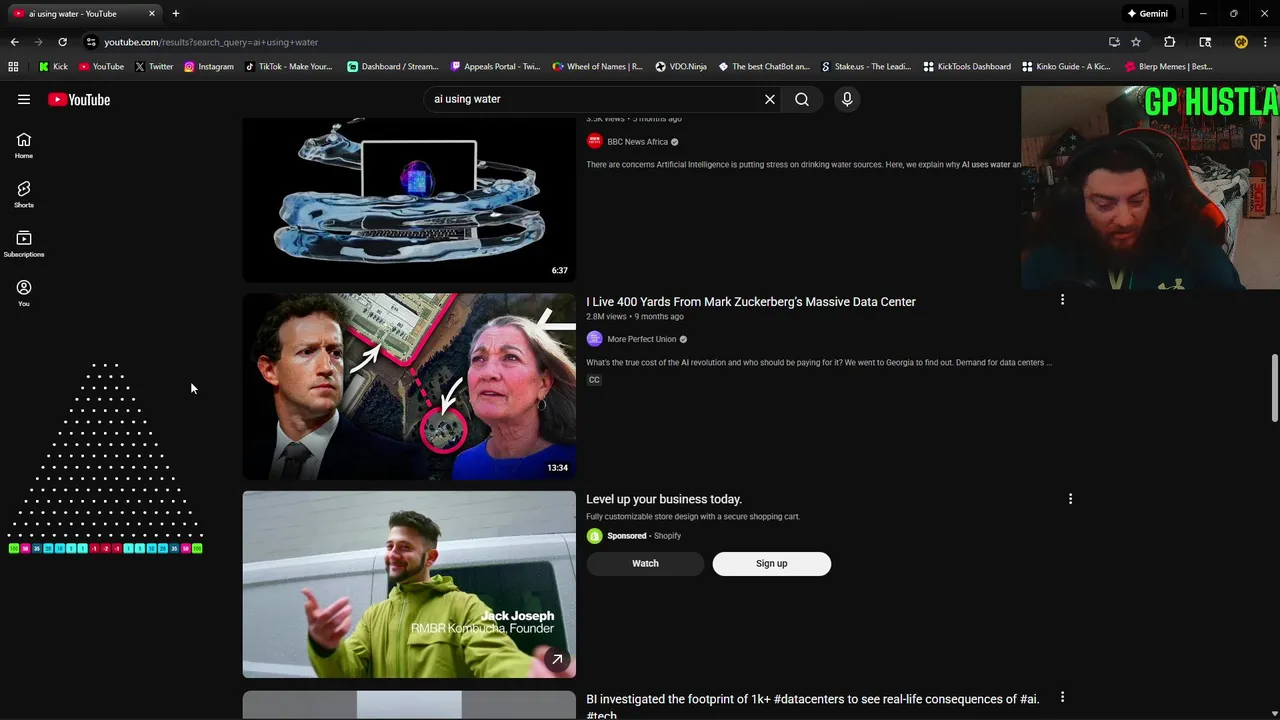Go to Home in the sidebar
This screenshot has width=1280, height=720.
point(24,146)
